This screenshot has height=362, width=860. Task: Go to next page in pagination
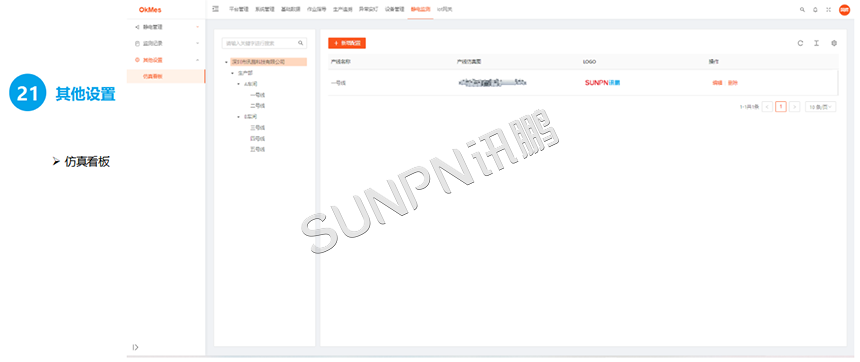pyautogui.click(x=795, y=107)
